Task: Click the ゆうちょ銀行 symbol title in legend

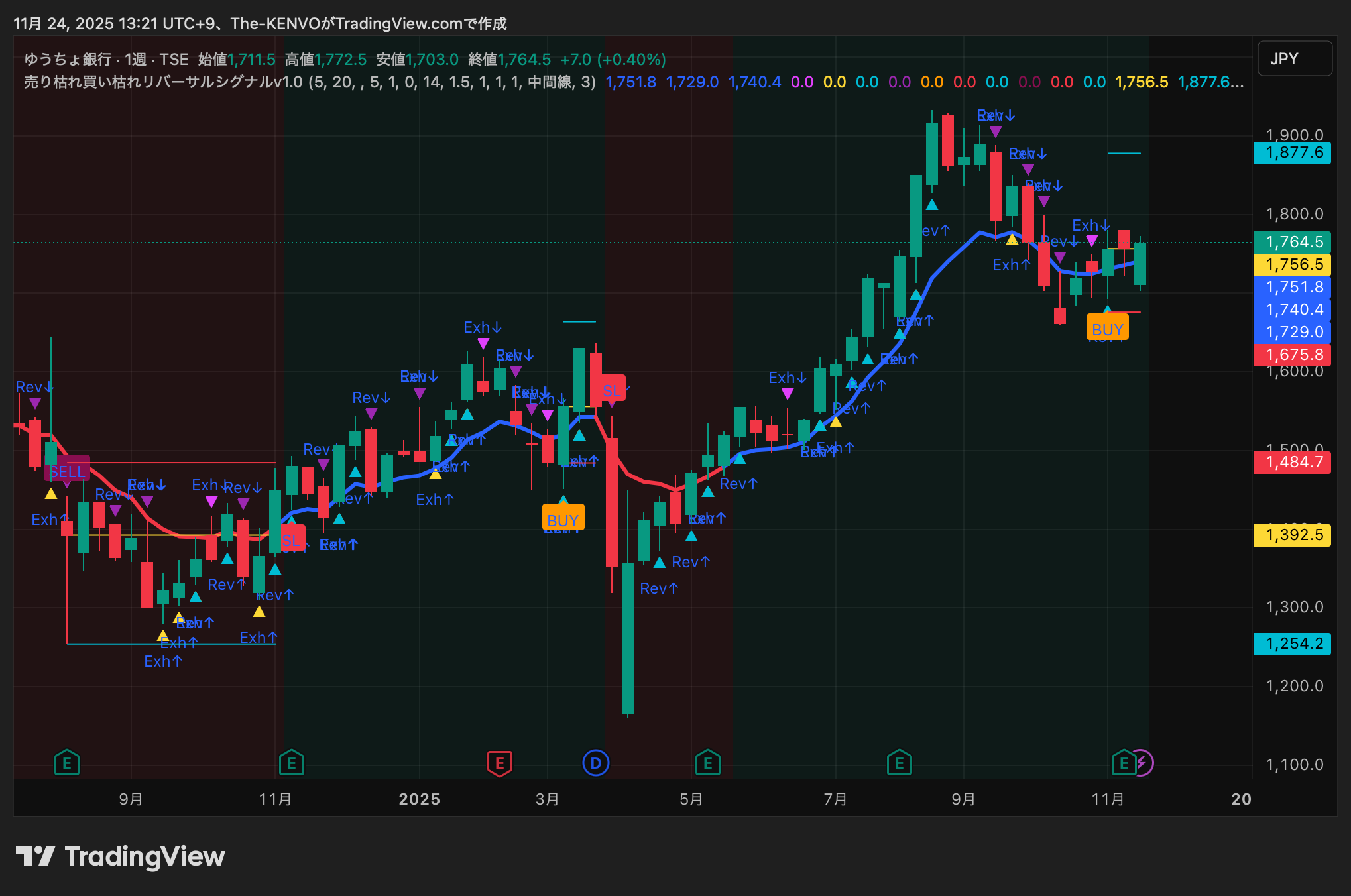Action: (68, 60)
